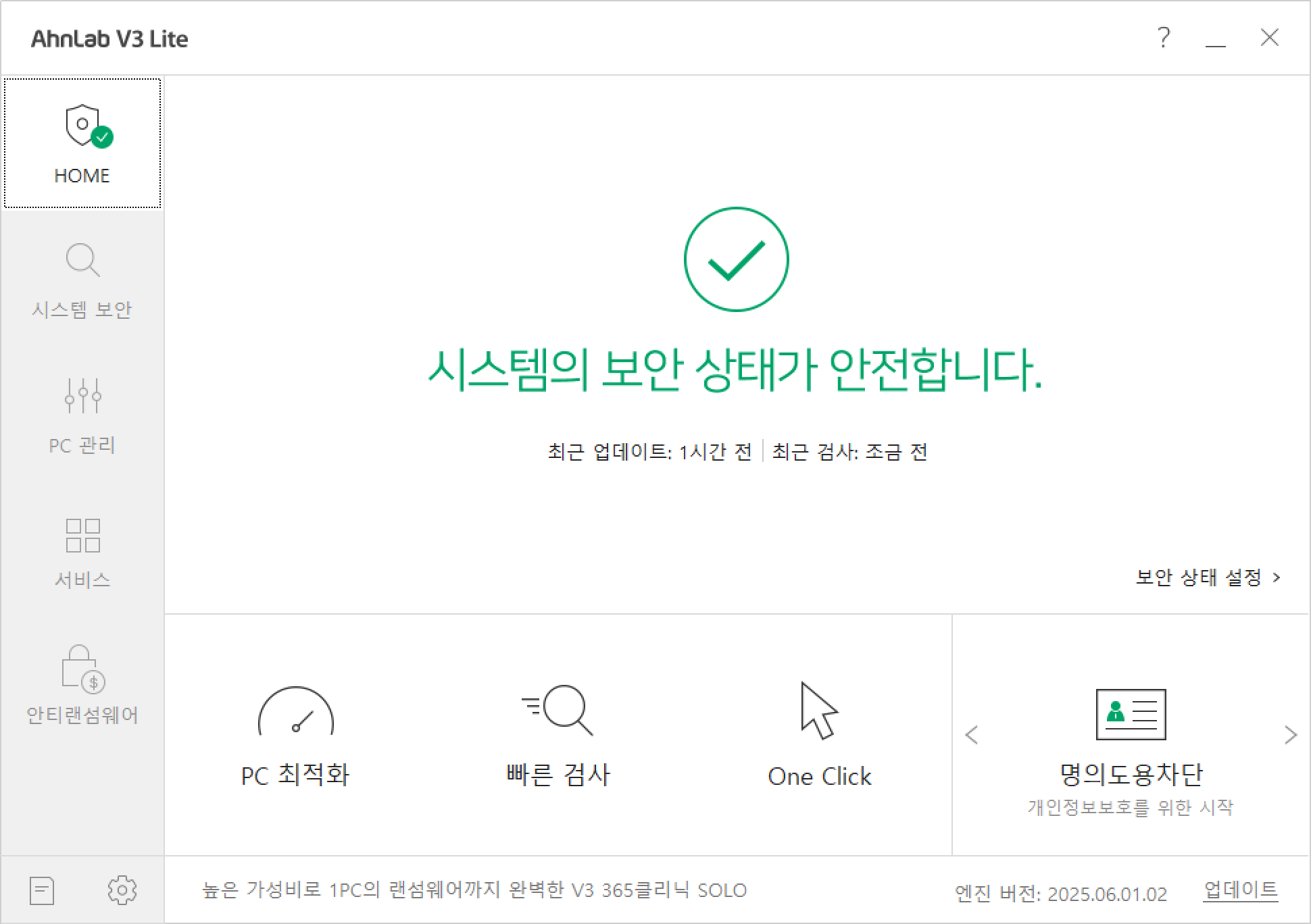1311x924 pixels.
Task: Minimize the AhnLab V3 Lite window
Action: click(x=1215, y=38)
